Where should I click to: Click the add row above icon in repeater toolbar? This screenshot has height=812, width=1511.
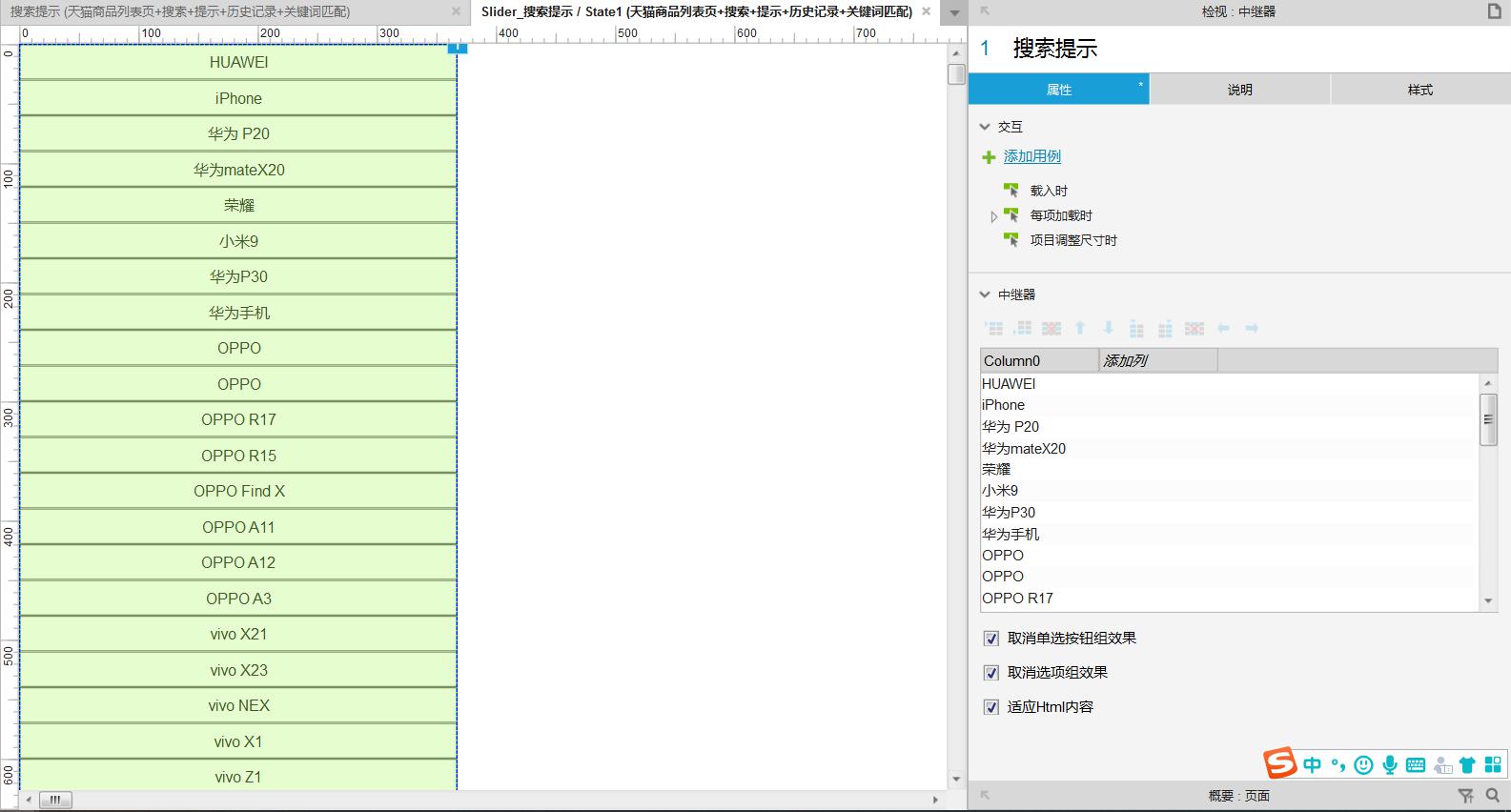[x=993, y=328]
